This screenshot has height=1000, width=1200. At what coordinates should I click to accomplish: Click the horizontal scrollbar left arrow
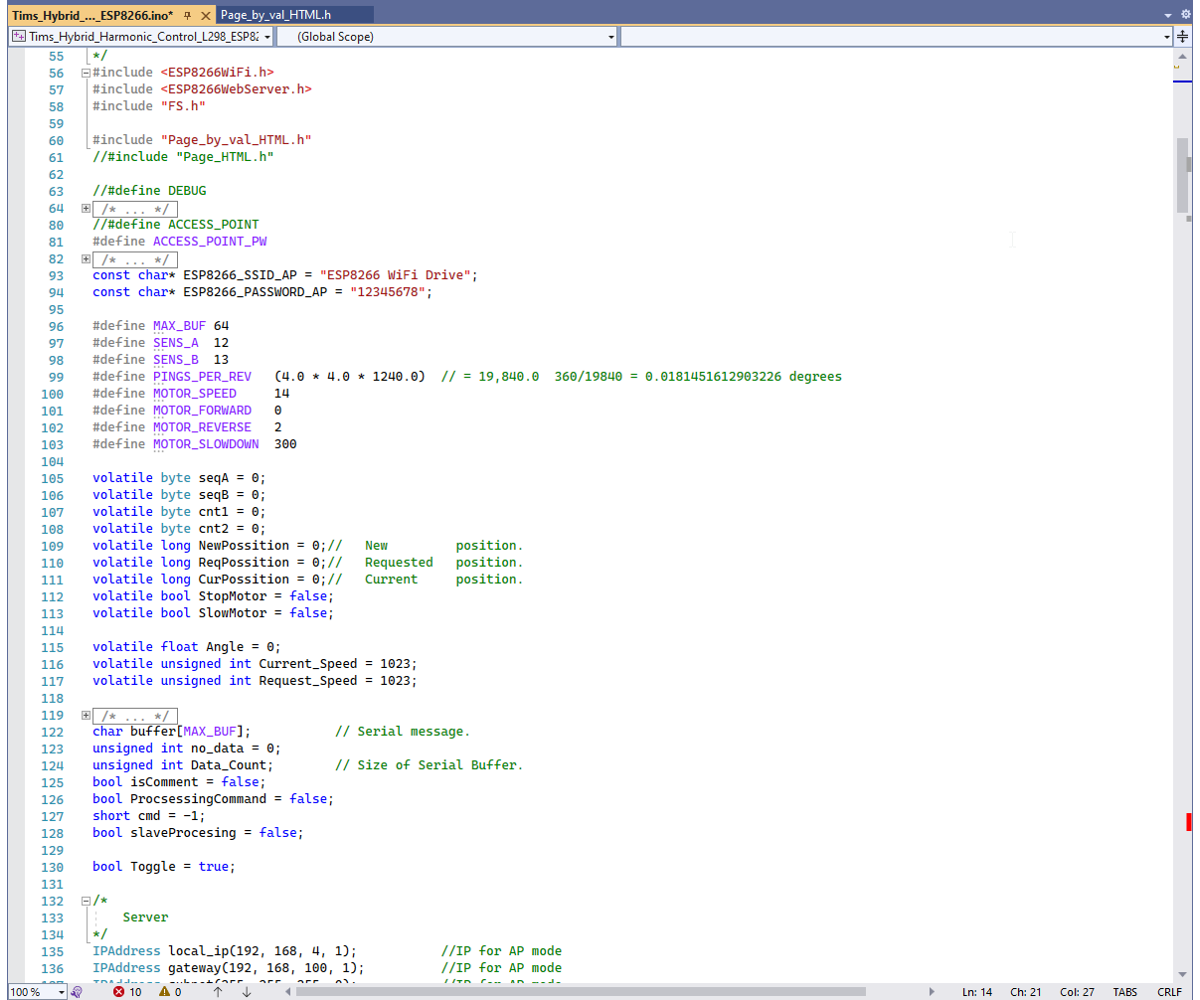288,992
